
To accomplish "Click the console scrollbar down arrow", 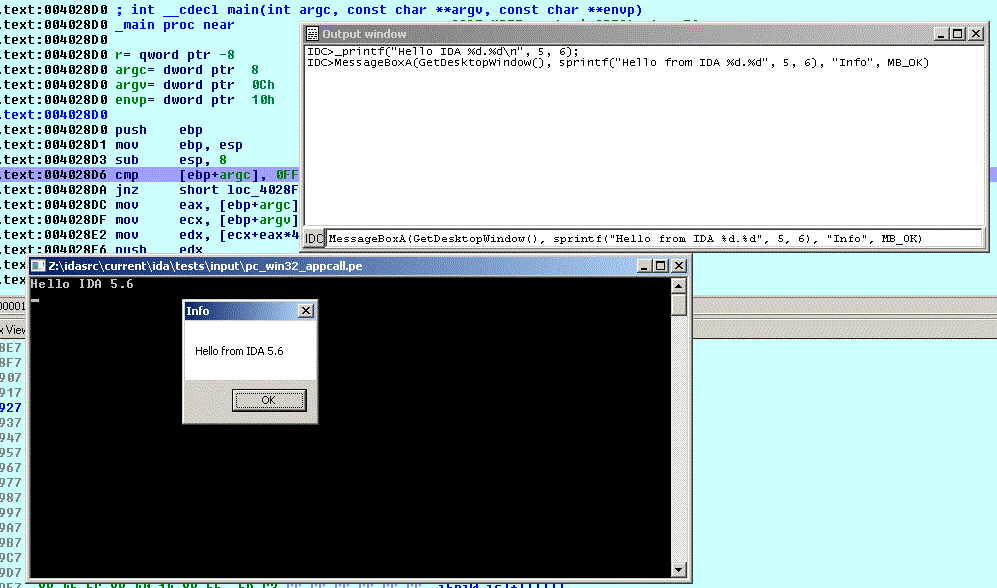I will (679, 570).
